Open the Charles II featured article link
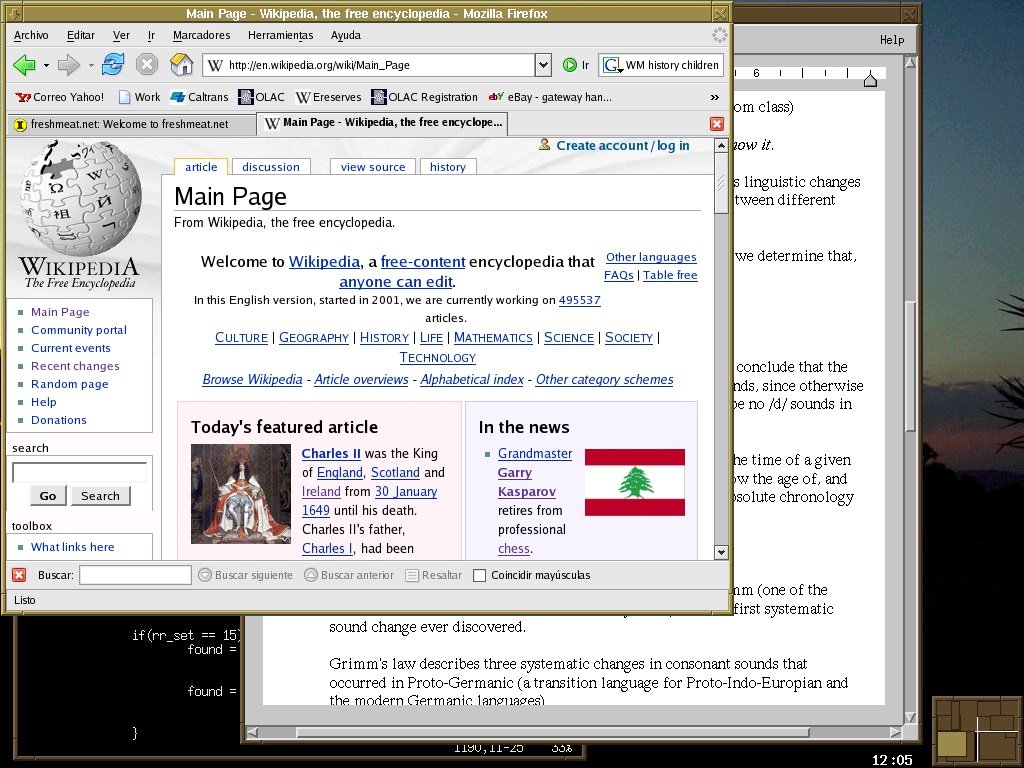This screenshot has height=768, width=1024. 331,453
